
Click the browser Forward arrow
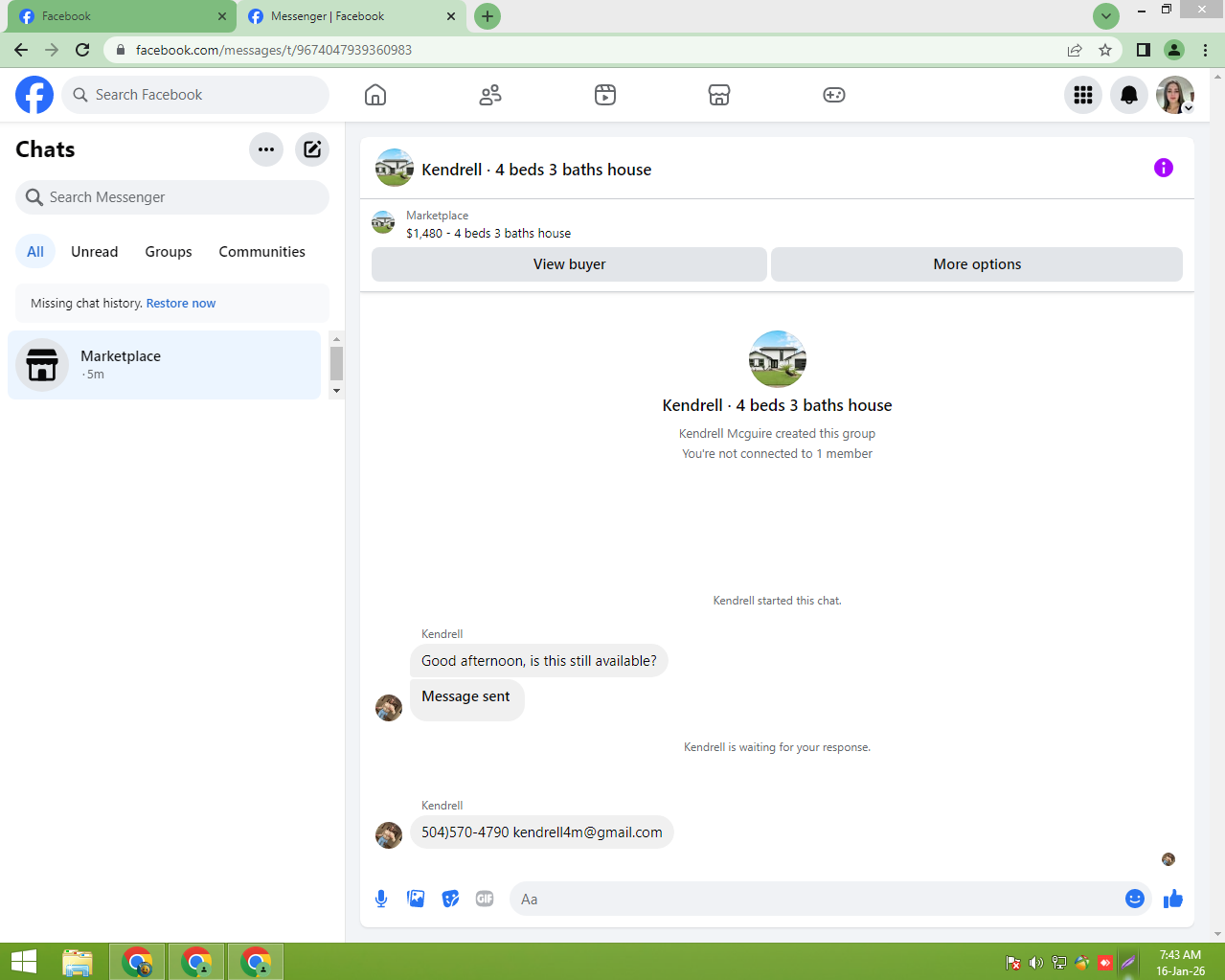tap(52, 50)
